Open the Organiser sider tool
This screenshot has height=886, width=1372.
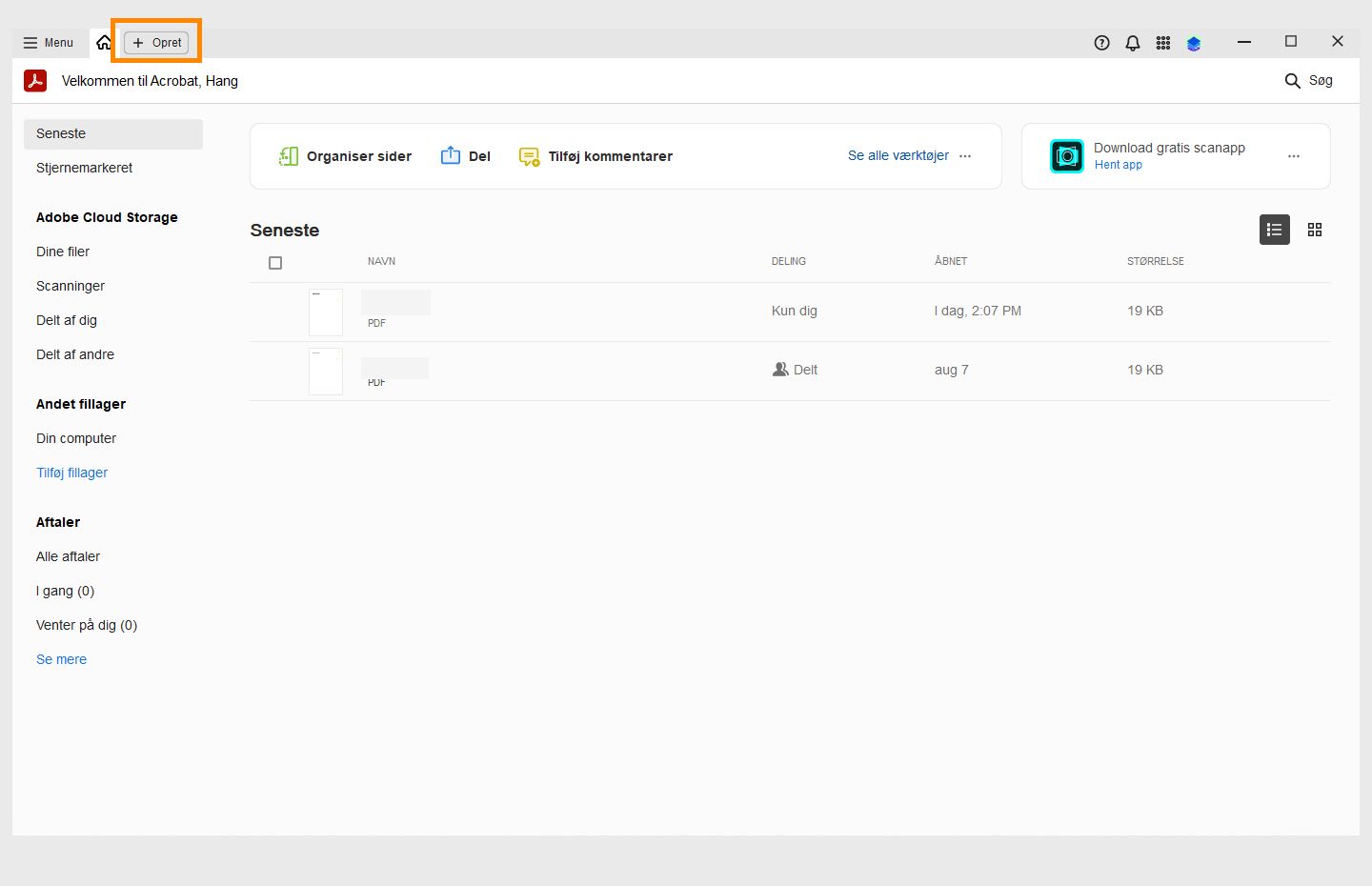click(345, 156)
